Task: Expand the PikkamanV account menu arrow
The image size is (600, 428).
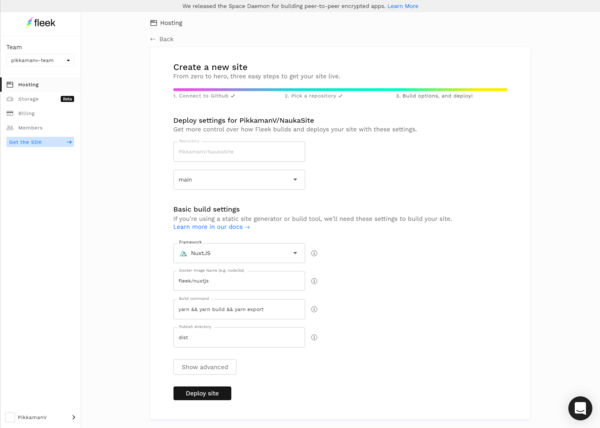Action: [73, 417]
